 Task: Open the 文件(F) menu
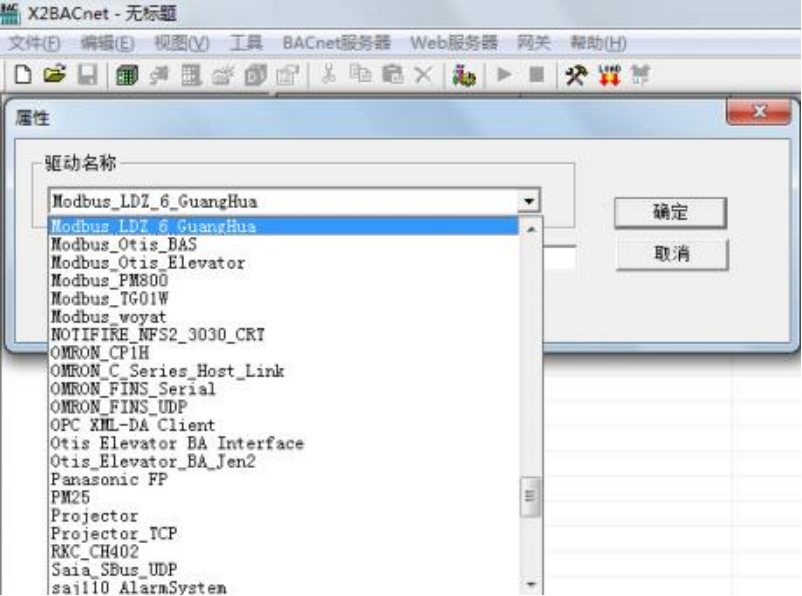click(x=34, y=43)
